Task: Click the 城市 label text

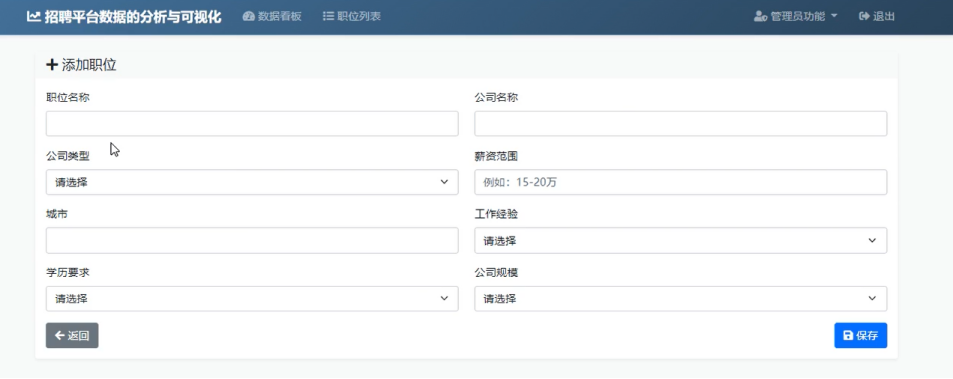Action: point(57,214)
